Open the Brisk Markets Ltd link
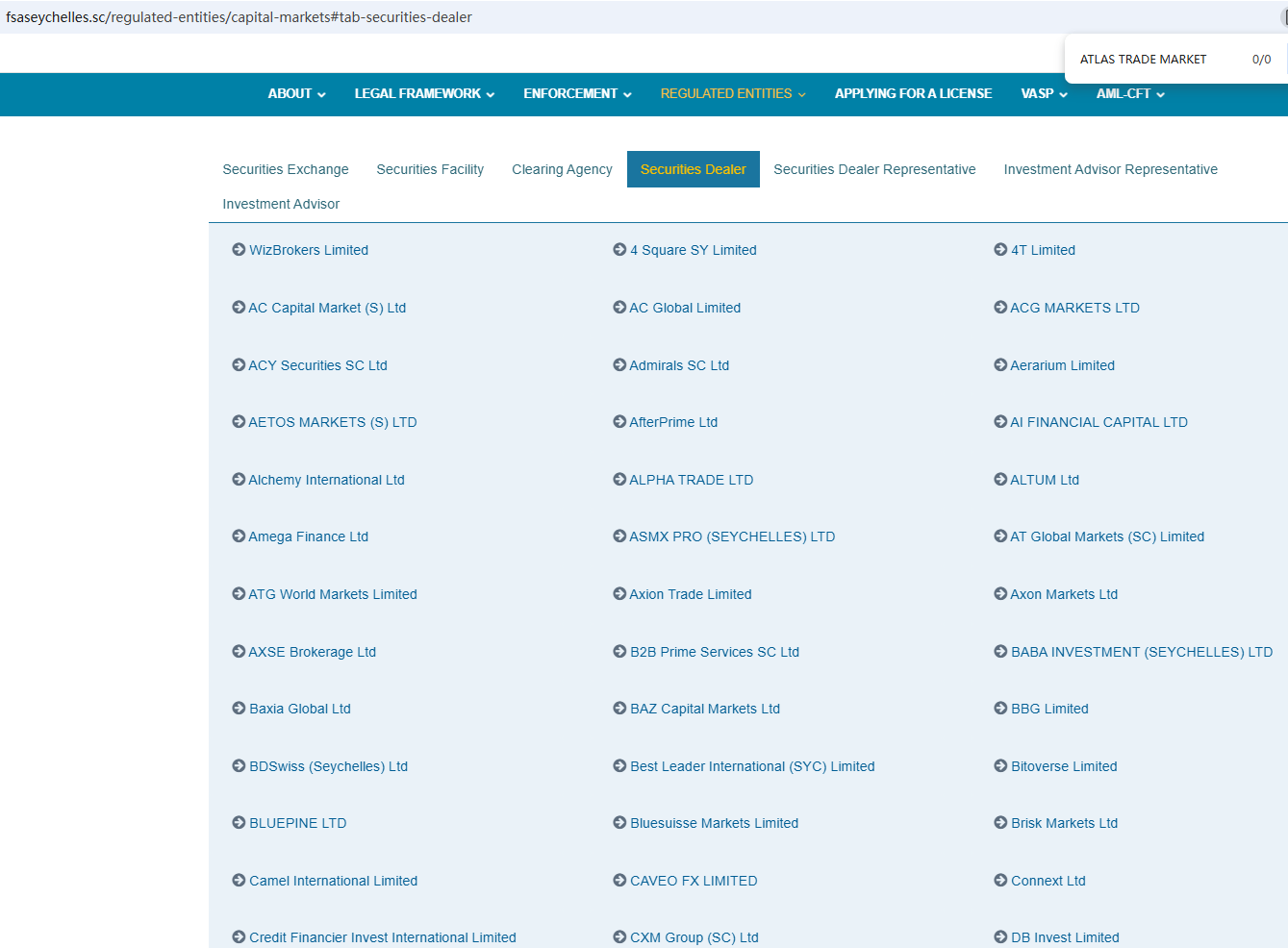Viewport: 1288px width, 948px height. tap(1064, 823)
